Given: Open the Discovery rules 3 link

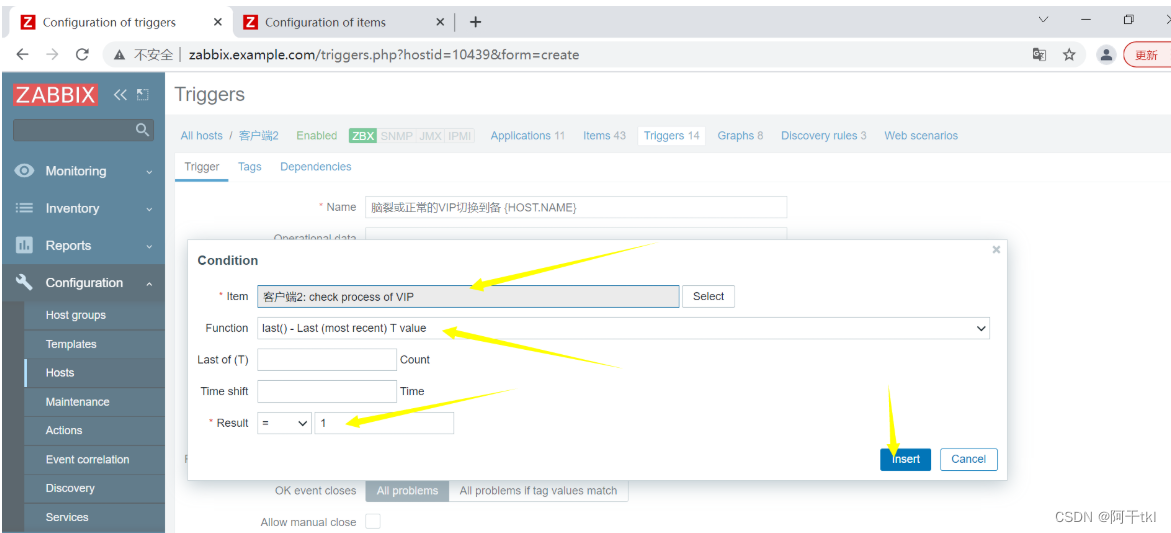Looking at the screenshot, I should (x=824, y=136).
